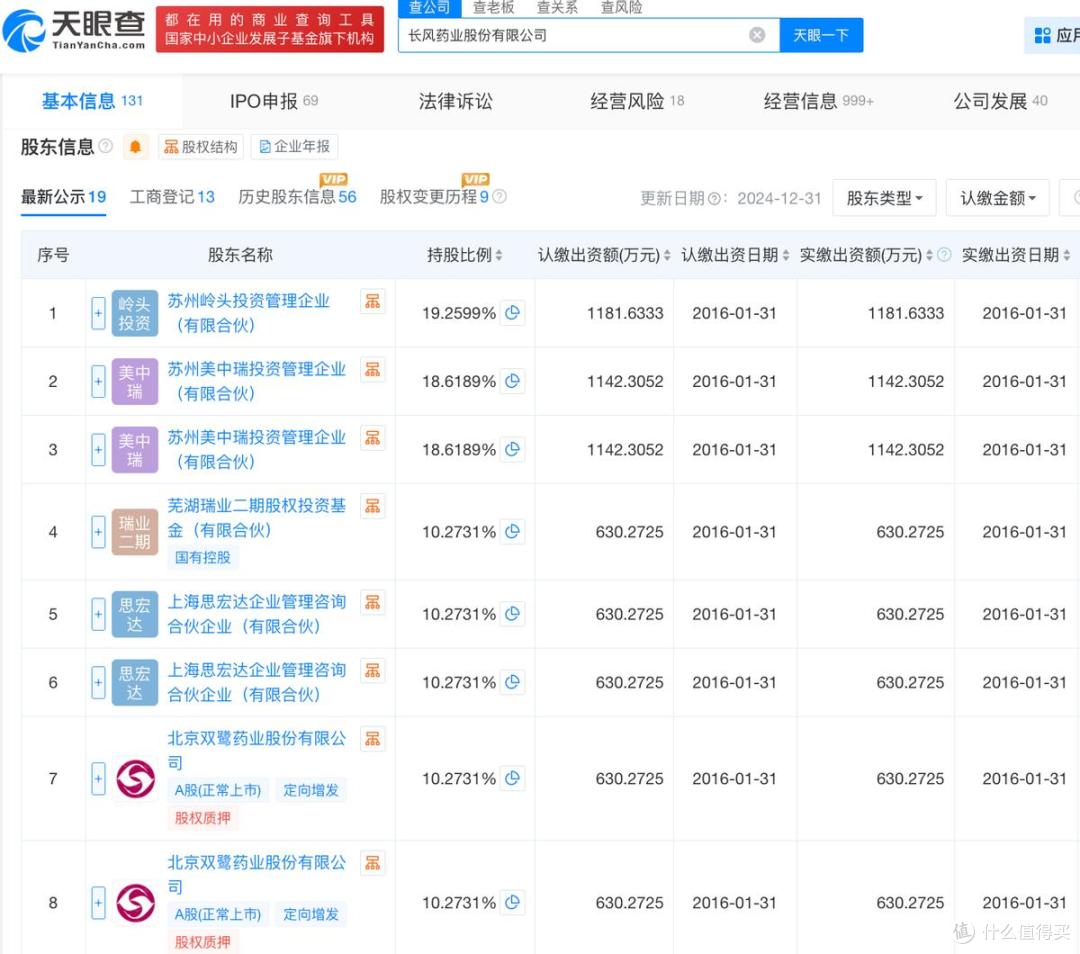
Task: Click holding ratio history clock icon in row 1
Action: tap(513, 313)
